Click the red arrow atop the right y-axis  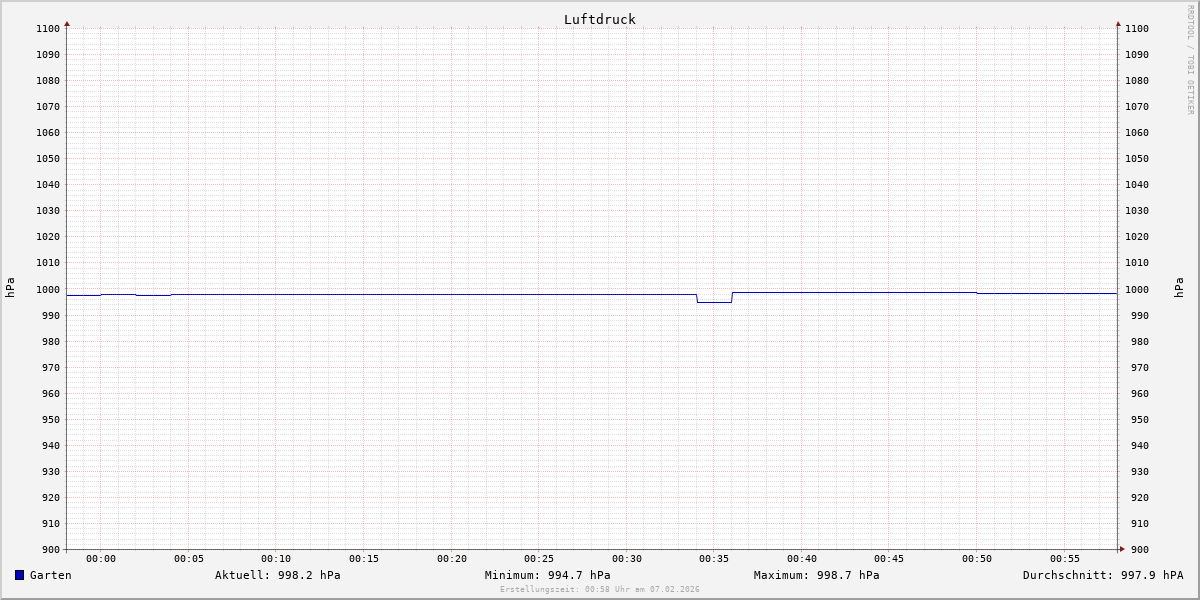[1118, 23]
